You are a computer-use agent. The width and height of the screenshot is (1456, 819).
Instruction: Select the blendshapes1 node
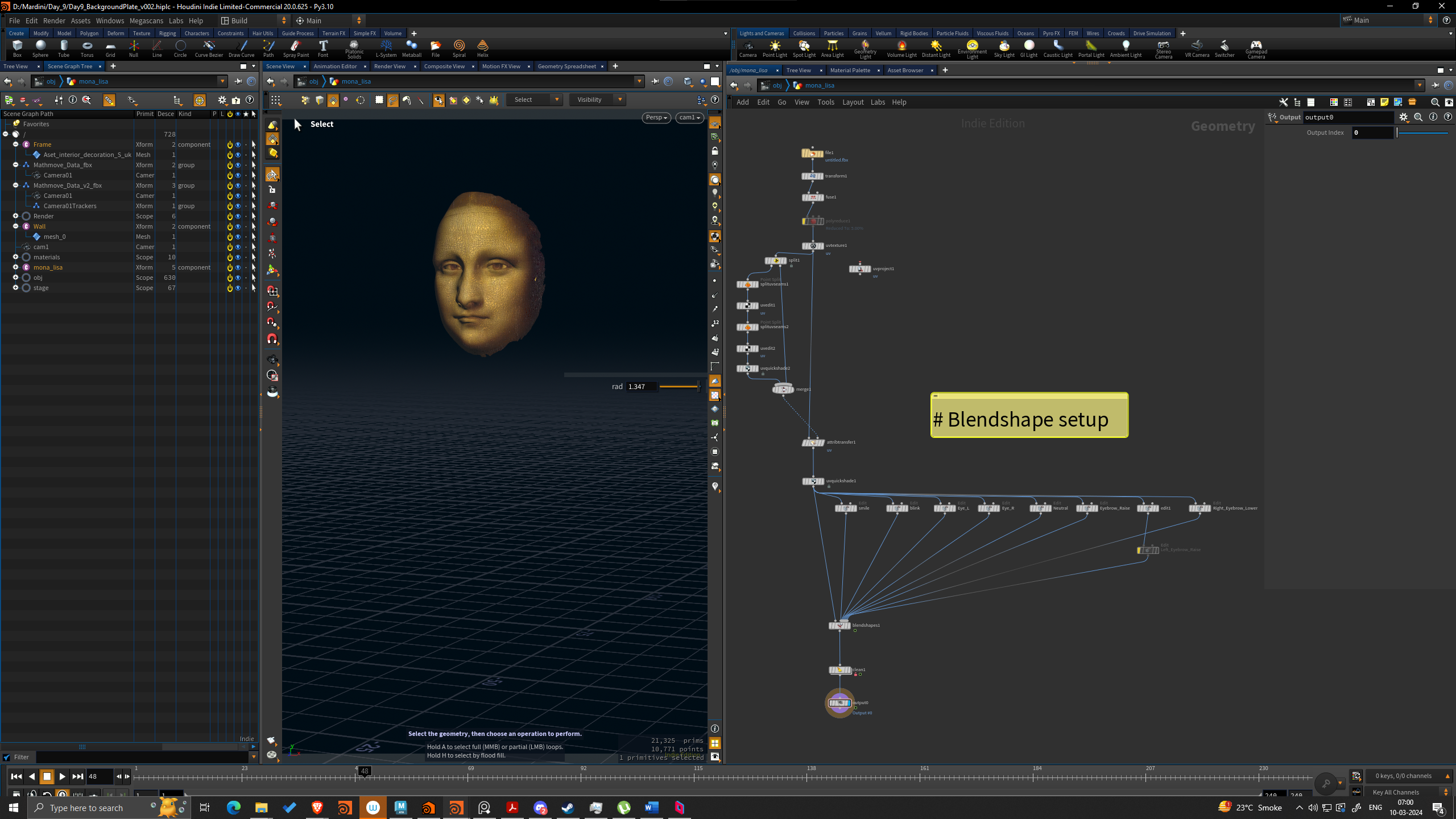click(839, 625)
